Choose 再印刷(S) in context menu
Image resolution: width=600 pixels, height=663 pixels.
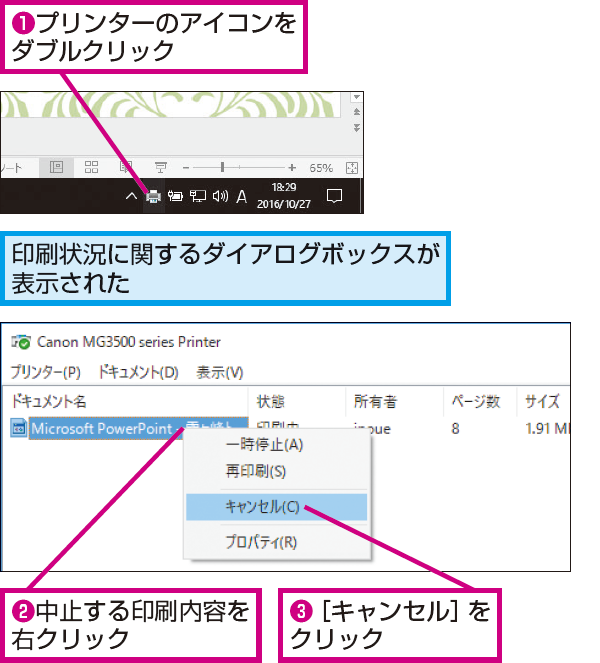tap(277, 471)
